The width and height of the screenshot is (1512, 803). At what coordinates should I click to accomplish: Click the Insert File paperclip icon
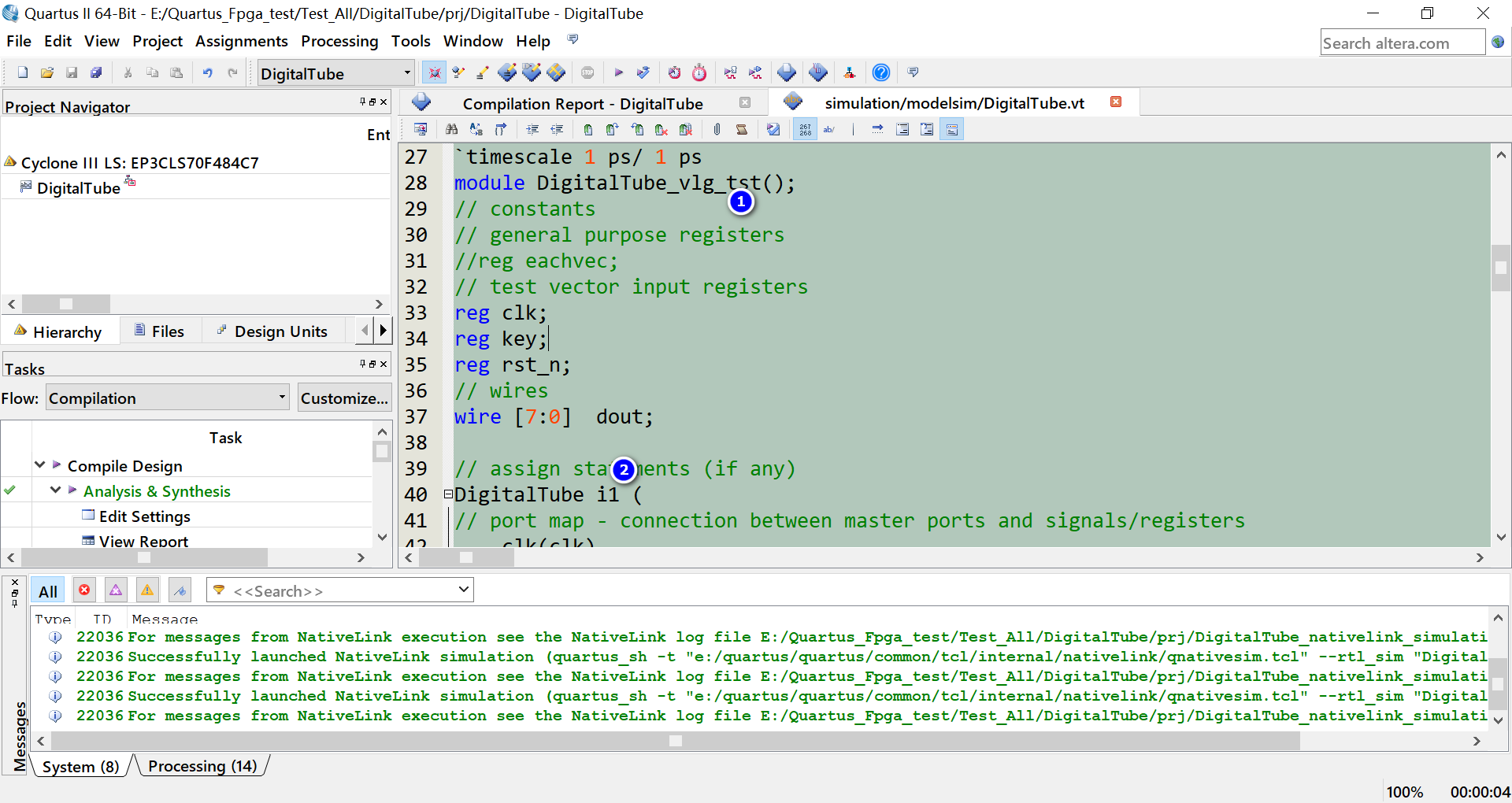click(x=717, y=130)
